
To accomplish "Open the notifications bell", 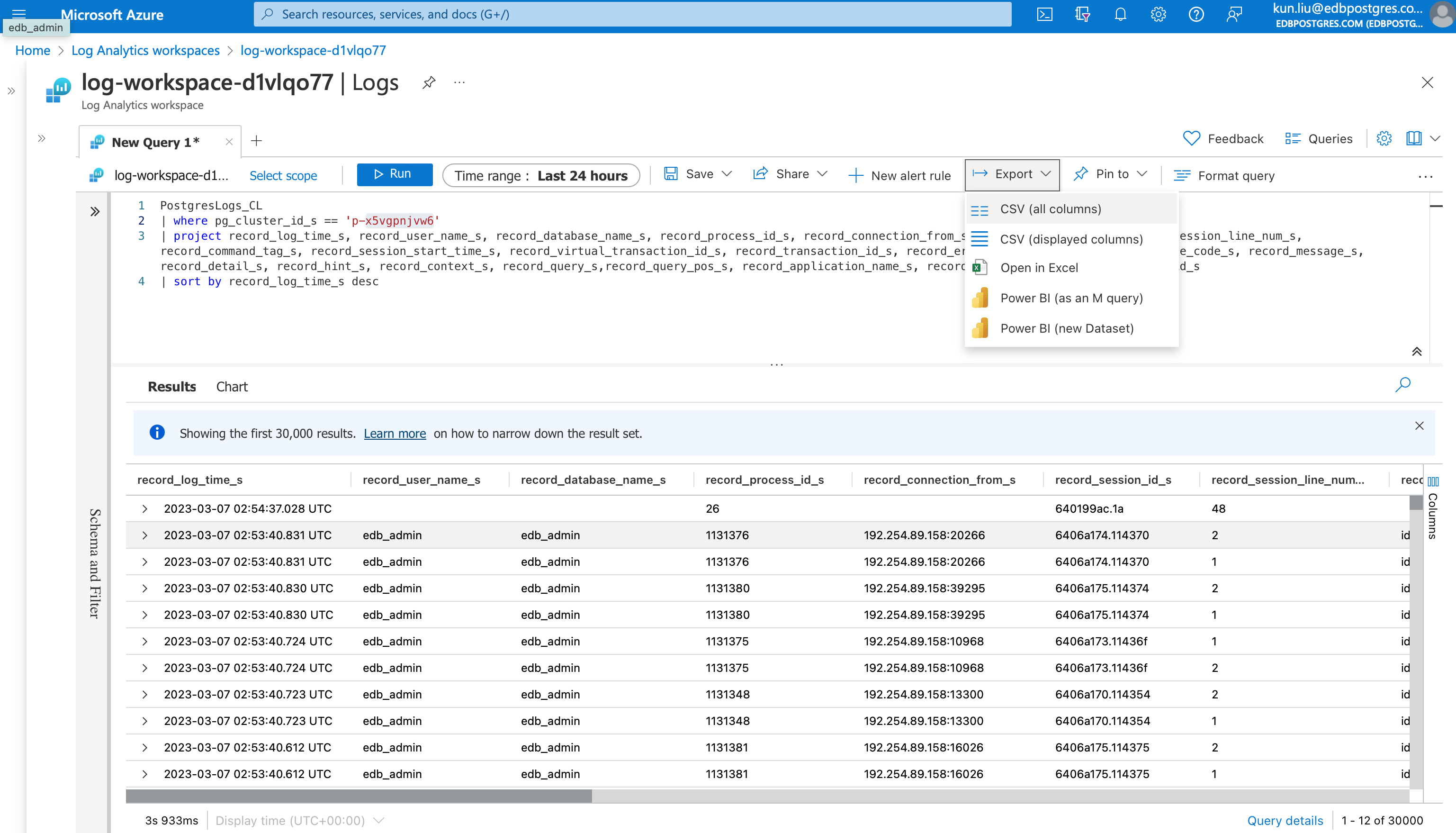I will click(x=1120, y=14).
